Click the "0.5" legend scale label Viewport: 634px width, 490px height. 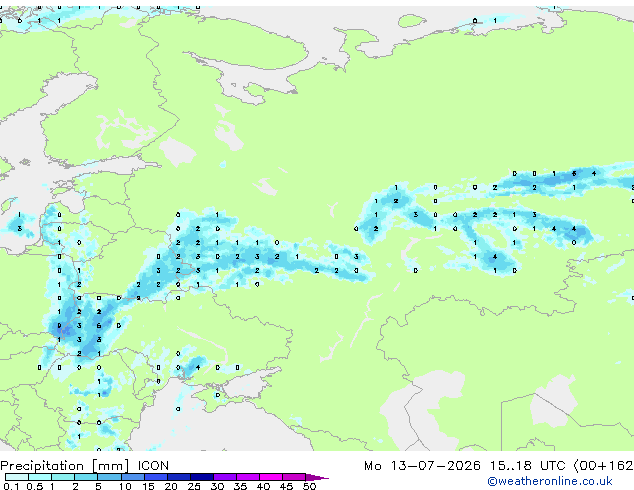35,486
